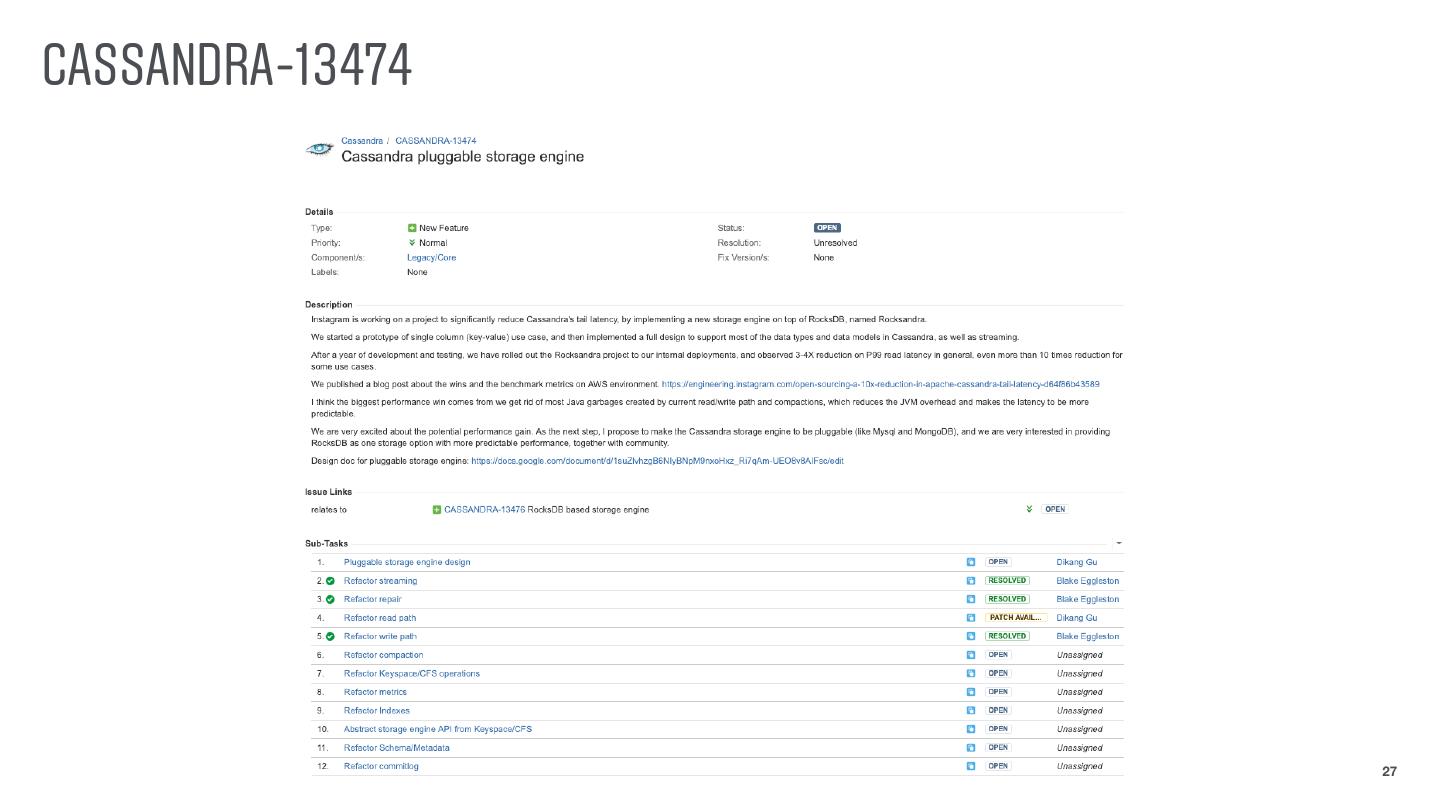Click the priority icon in the CASSANDRA-13476 row

click(x=1028, y=510)
